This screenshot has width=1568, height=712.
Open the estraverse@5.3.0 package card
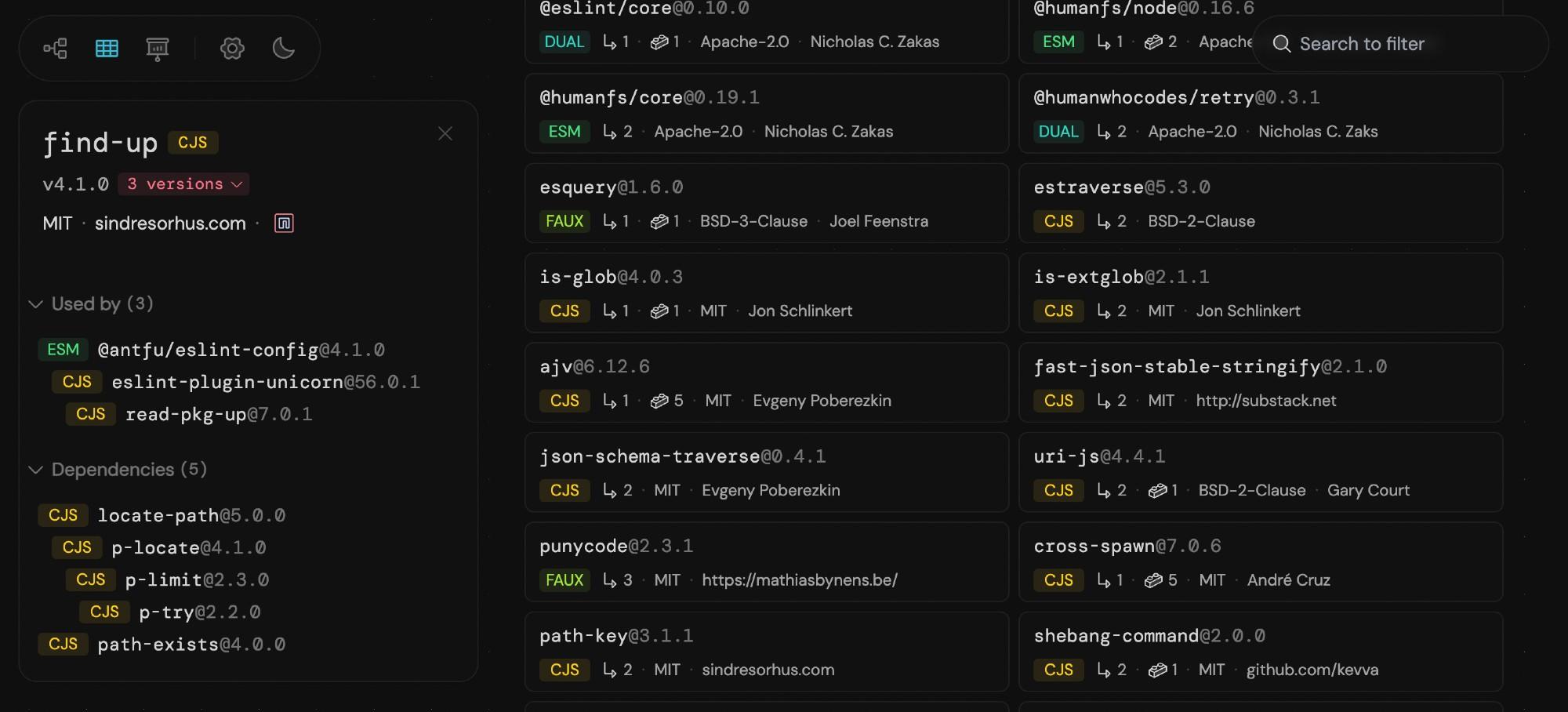click(1261, 203)
